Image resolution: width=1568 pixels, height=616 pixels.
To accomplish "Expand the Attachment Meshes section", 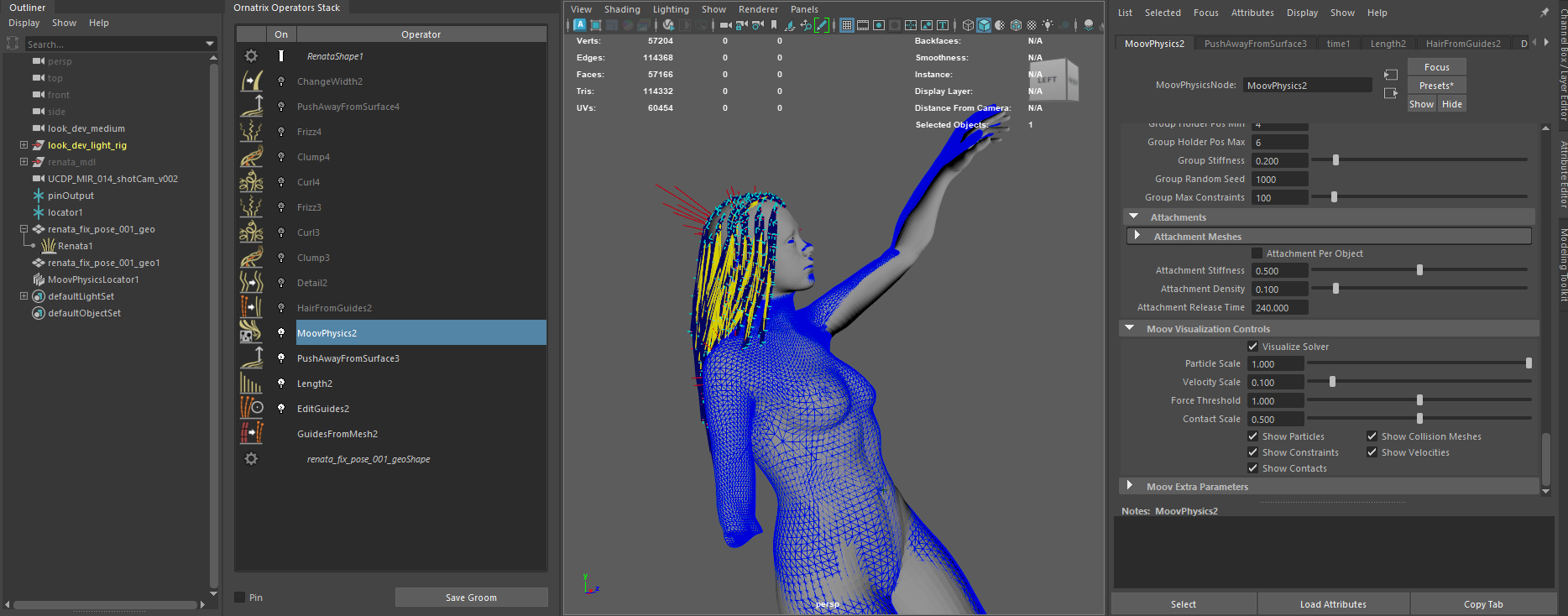I will coord(1137,236).
